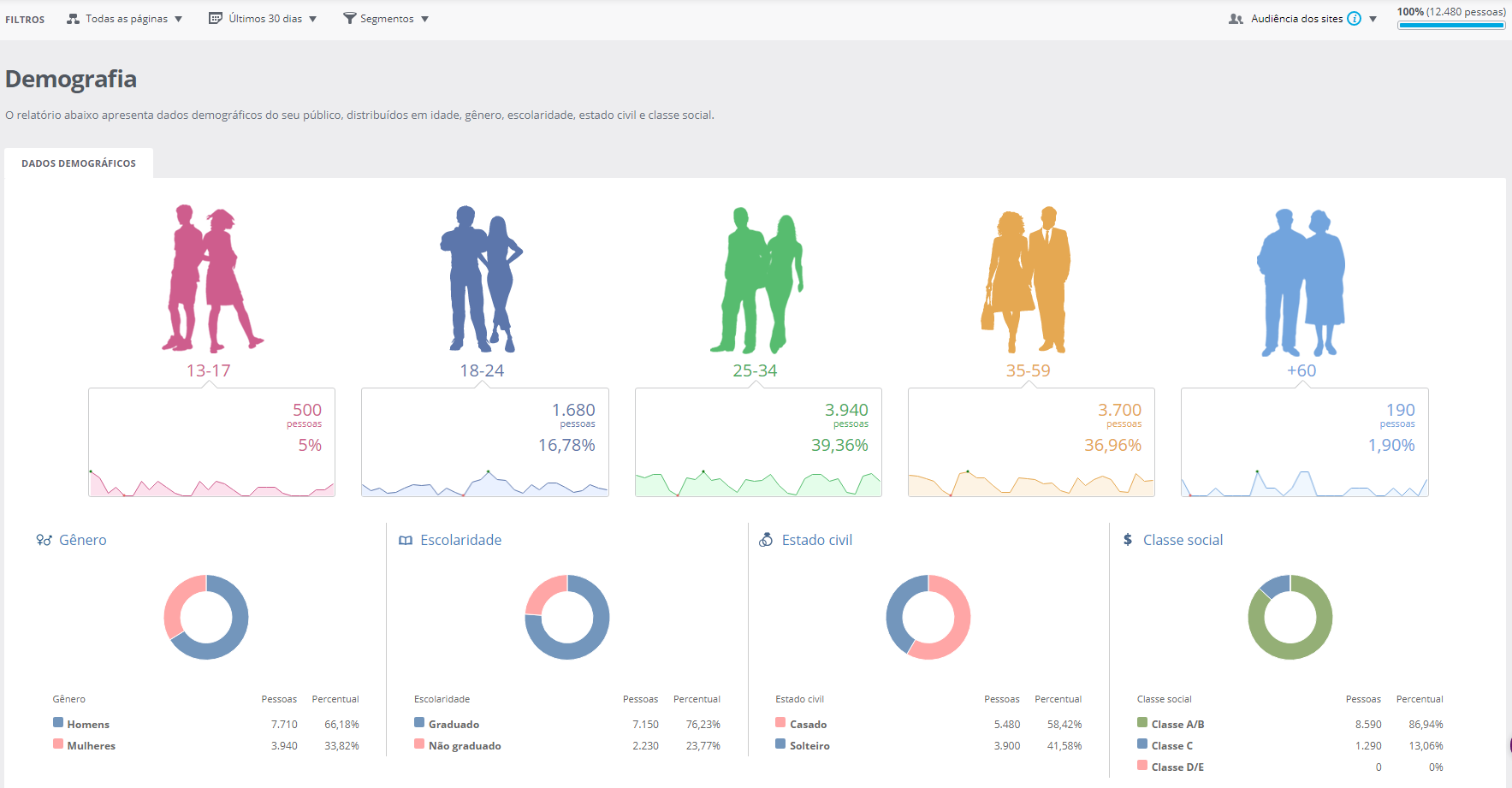This screenshot has width=1512, height=788.
Task: Click the 35-59 orange sparkline chart
Action: pyautogui.click(x=1031, y=483)
